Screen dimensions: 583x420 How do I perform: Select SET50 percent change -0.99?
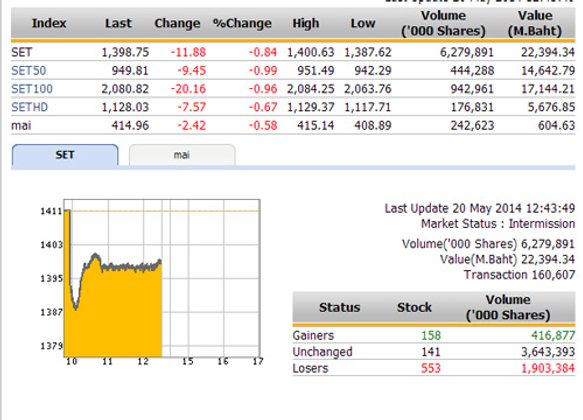point(263,70)
